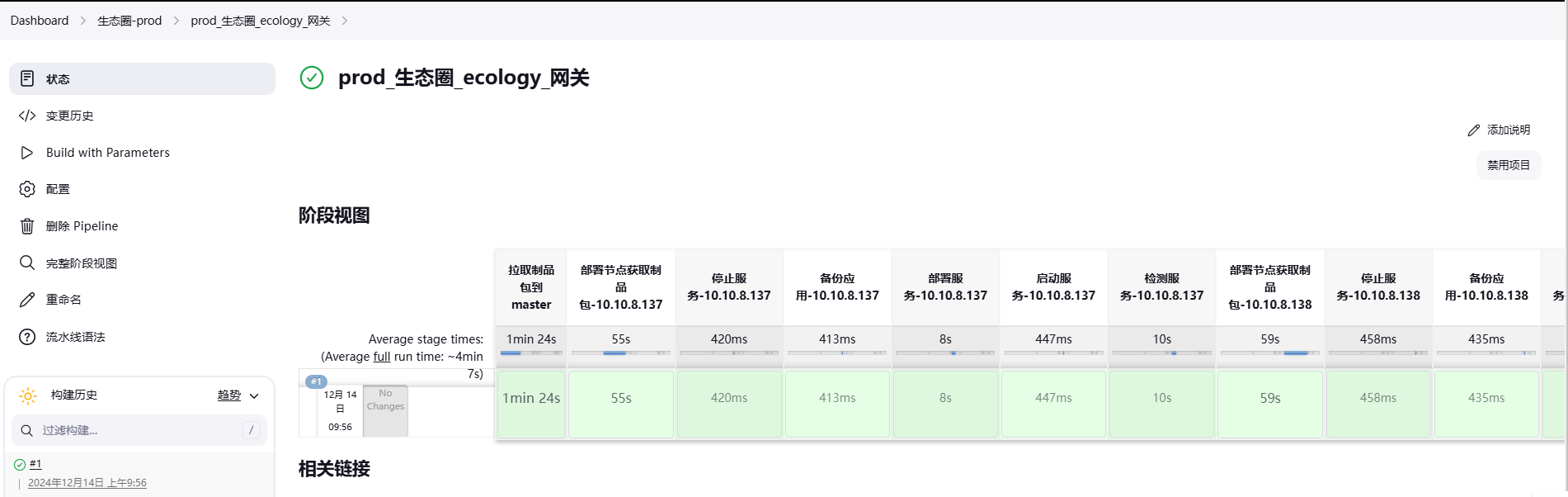Click the 完整阶段视图 magnifier icon
The image size is (1568, 497).
coord(27,263)
